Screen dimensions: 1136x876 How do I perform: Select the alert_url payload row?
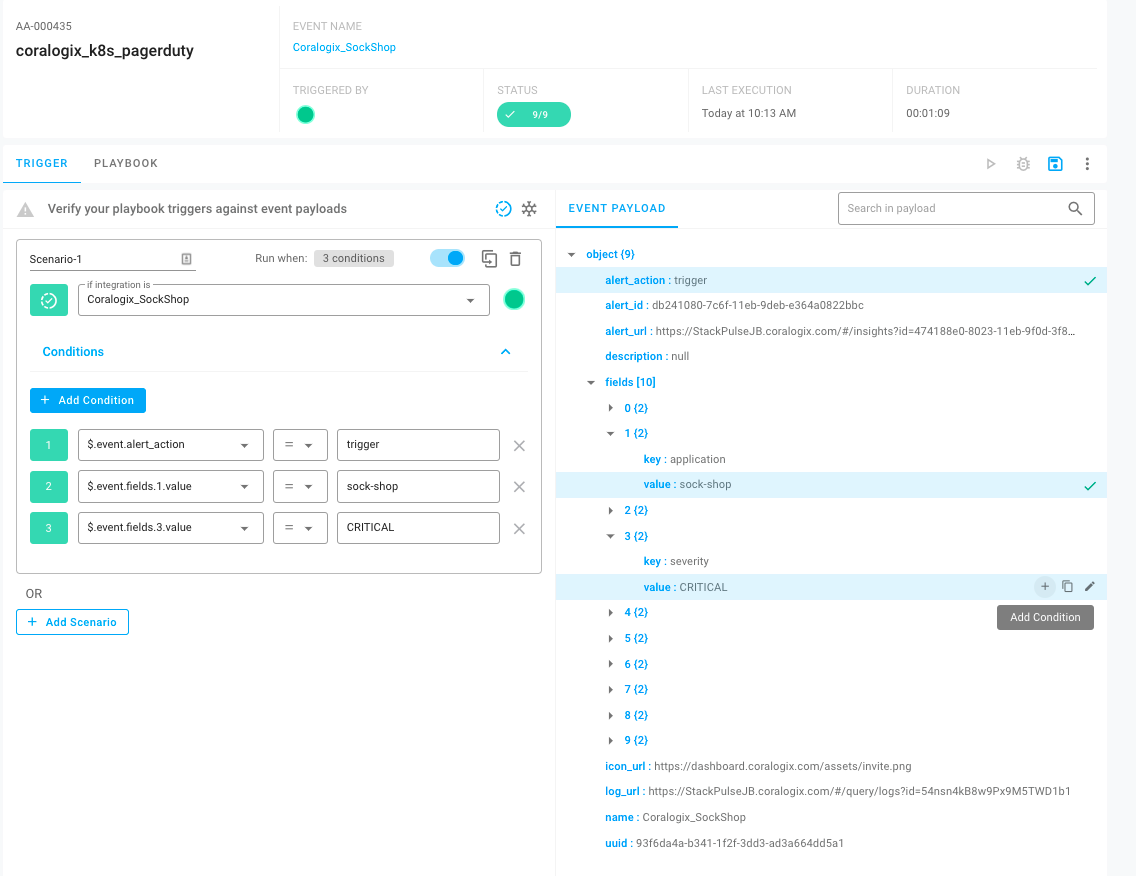click(831, 331)
